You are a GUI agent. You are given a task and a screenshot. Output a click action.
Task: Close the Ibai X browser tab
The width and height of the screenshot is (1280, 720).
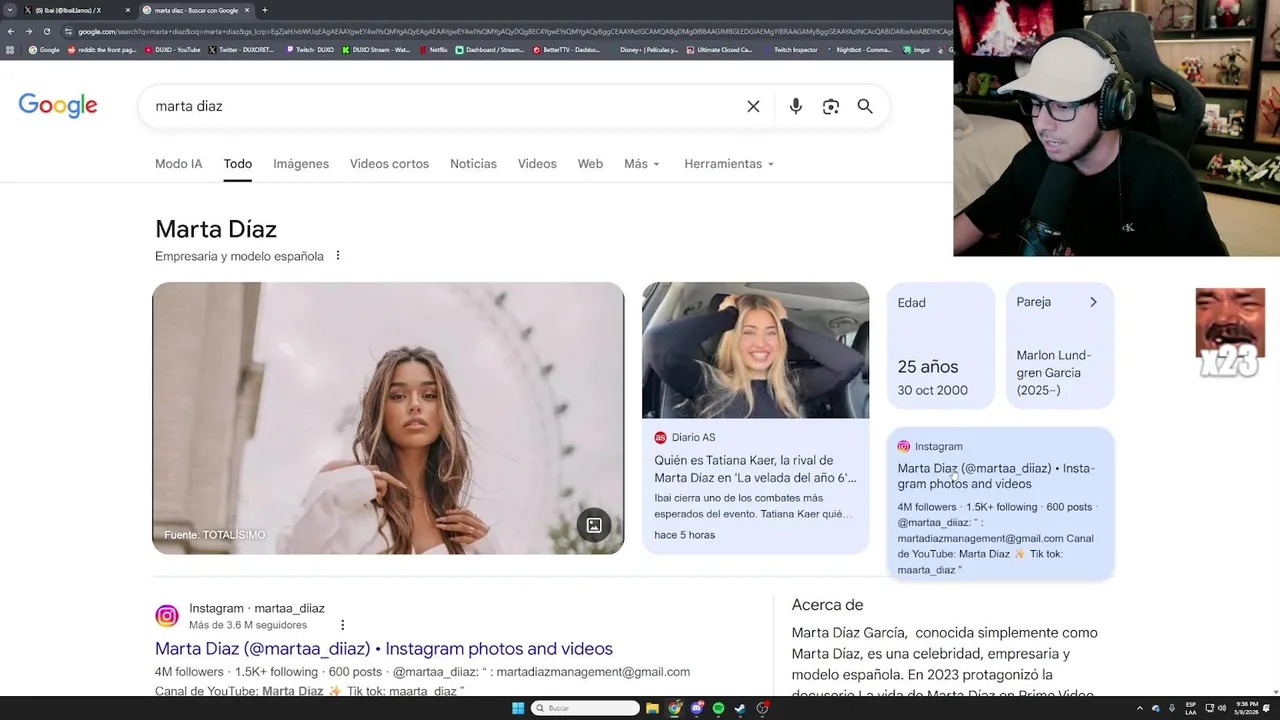pyautogui.click(x=127, y=10)
